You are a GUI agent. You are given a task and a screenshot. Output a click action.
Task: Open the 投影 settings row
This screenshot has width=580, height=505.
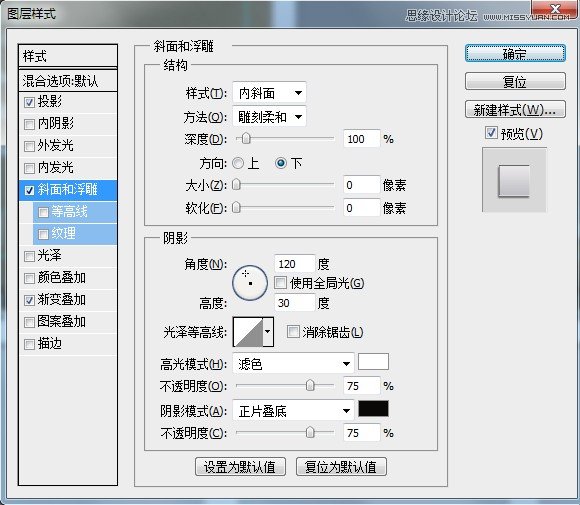point(68,102)
